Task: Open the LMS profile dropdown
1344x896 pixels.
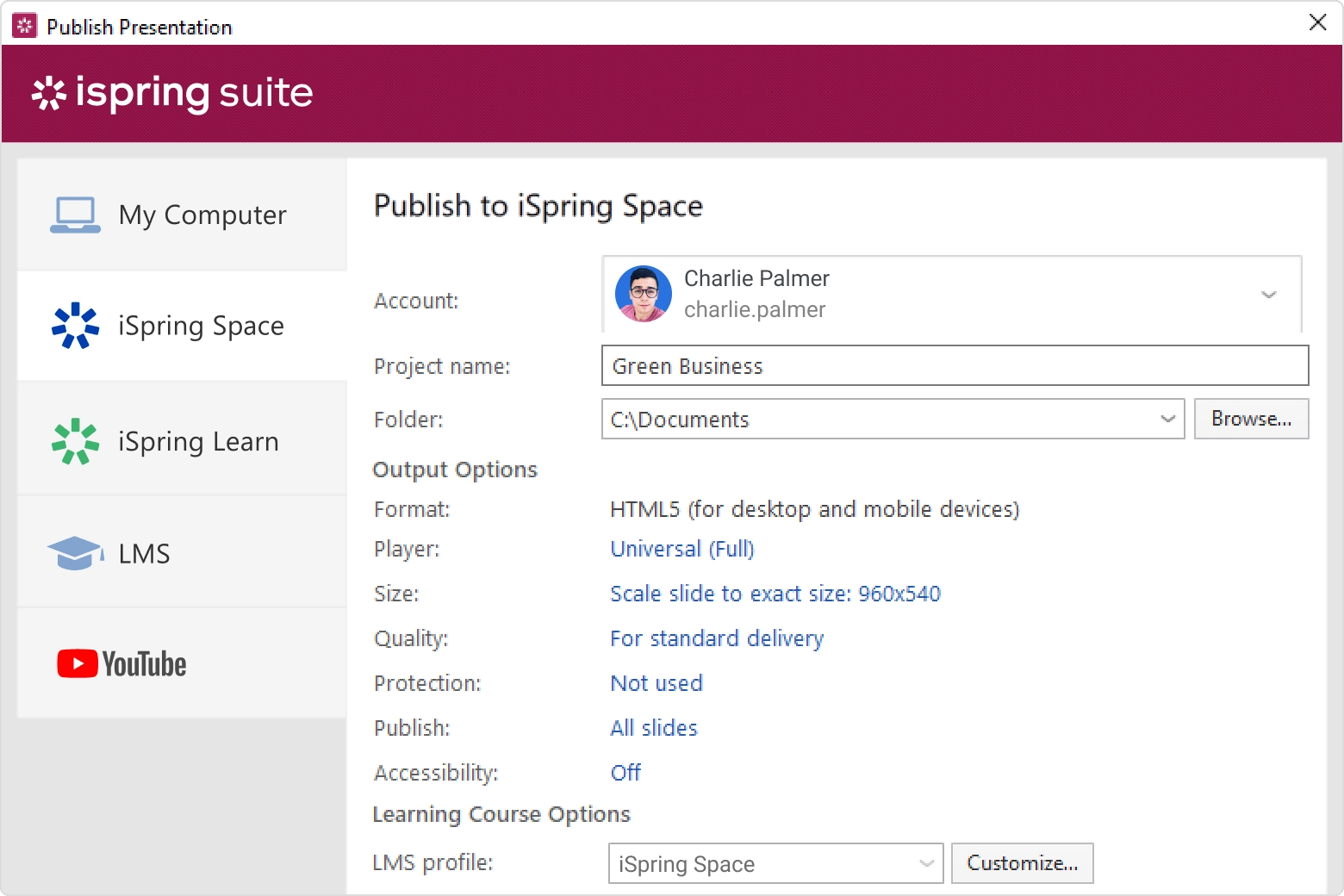Action: pos(775,863)
